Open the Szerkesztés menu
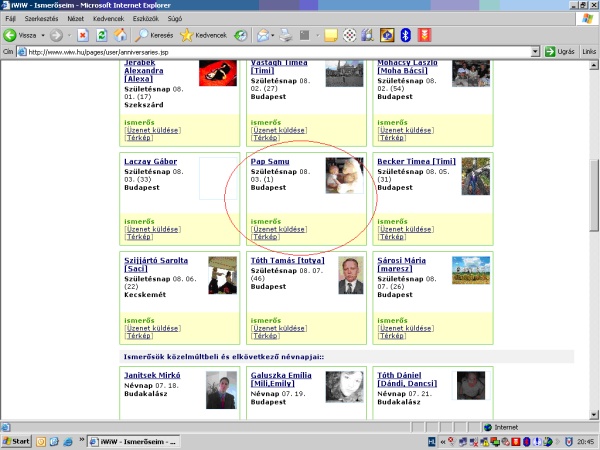The height and width of the screenshot is (450, 600). [x=40, y=18]
